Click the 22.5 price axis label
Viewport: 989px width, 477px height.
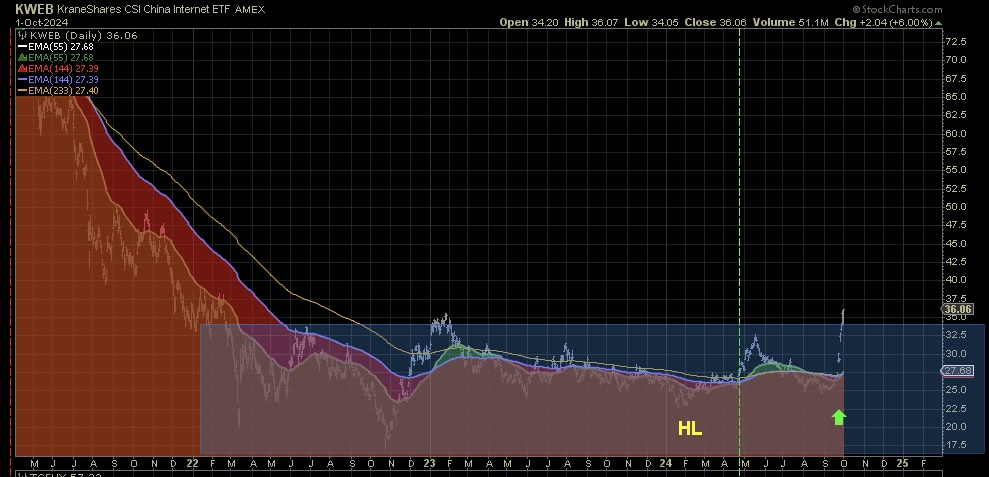(x=956, y=408)
